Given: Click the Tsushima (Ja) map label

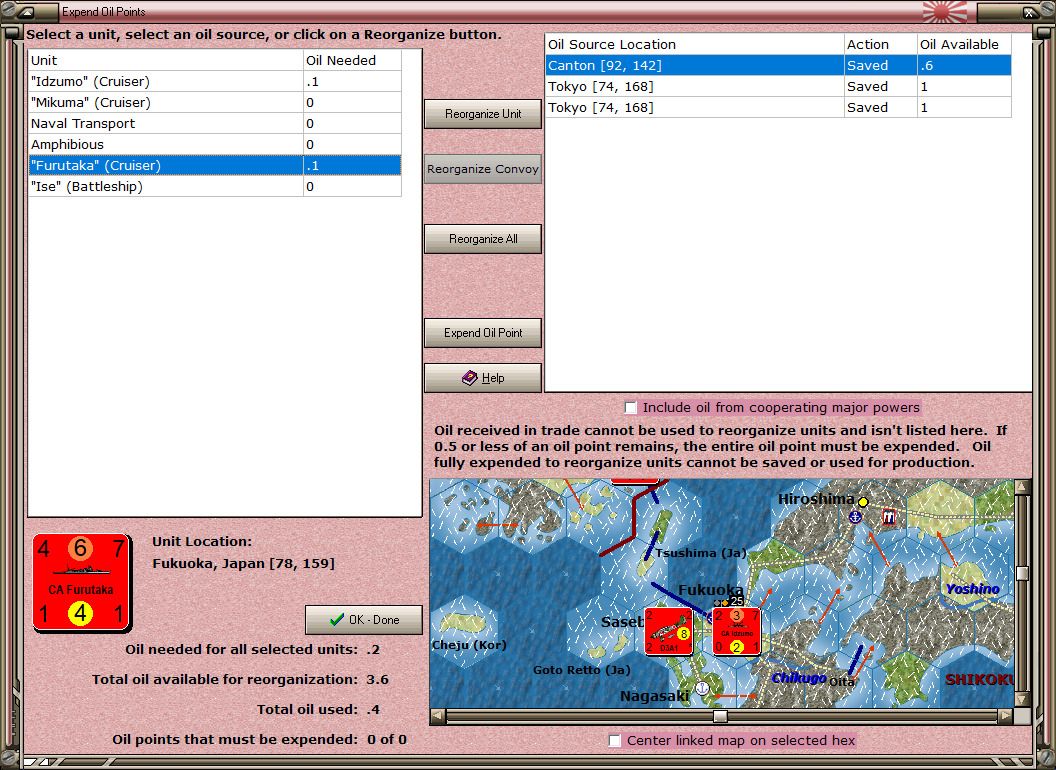Looking at the screenshot, I should [701, 553].
